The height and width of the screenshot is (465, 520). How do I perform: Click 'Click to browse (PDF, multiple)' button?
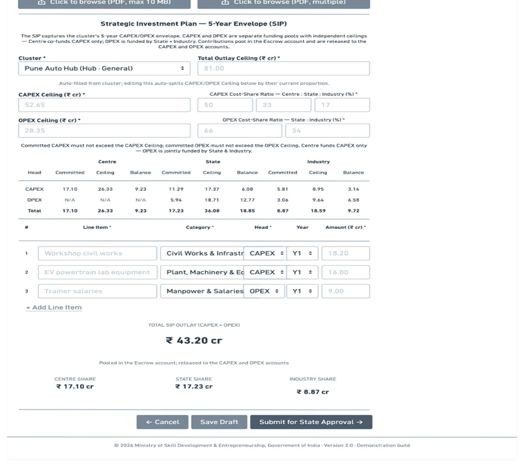pos(284,3)
